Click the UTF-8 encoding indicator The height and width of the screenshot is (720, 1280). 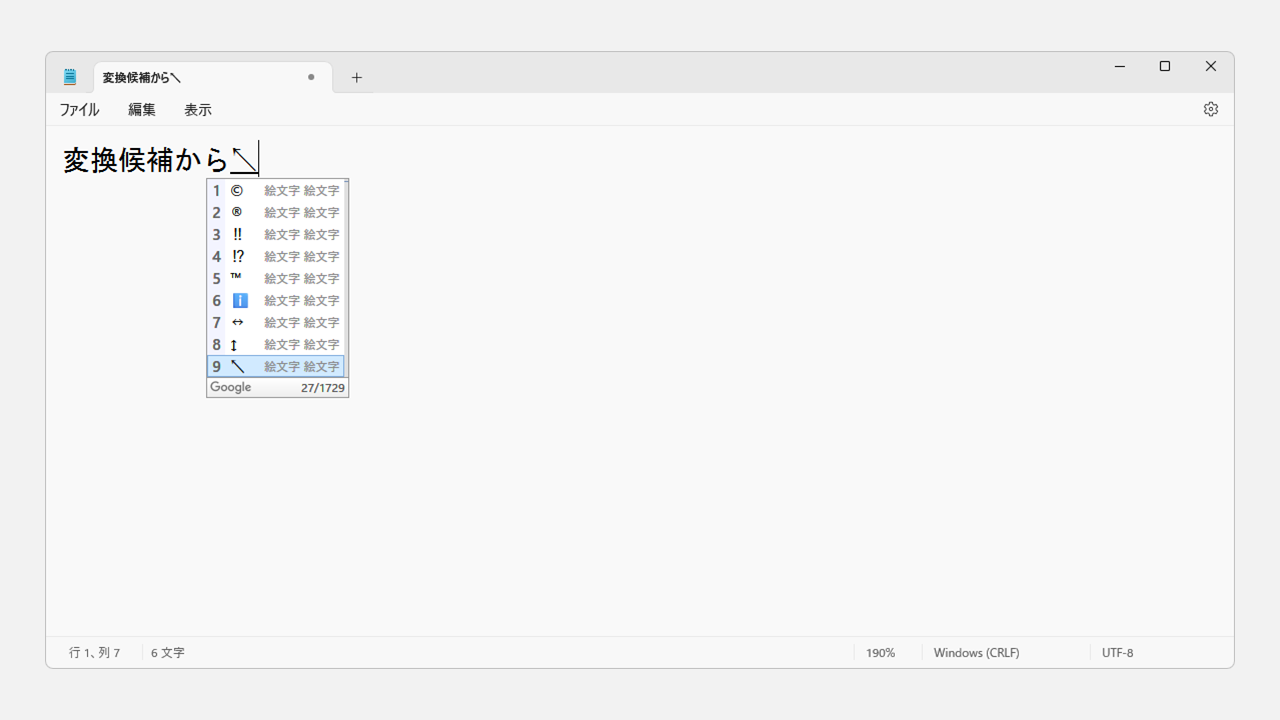click(1117, 653)
